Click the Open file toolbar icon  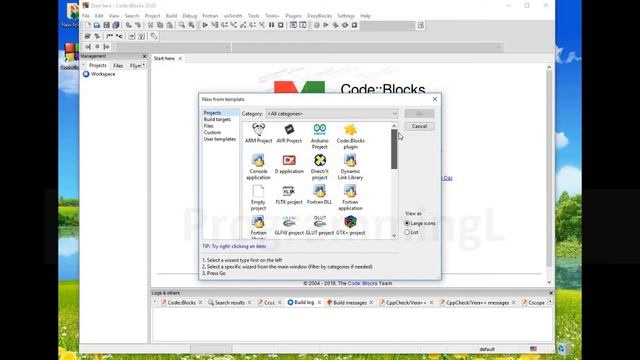pyautogui.click(x=97, y=25)
